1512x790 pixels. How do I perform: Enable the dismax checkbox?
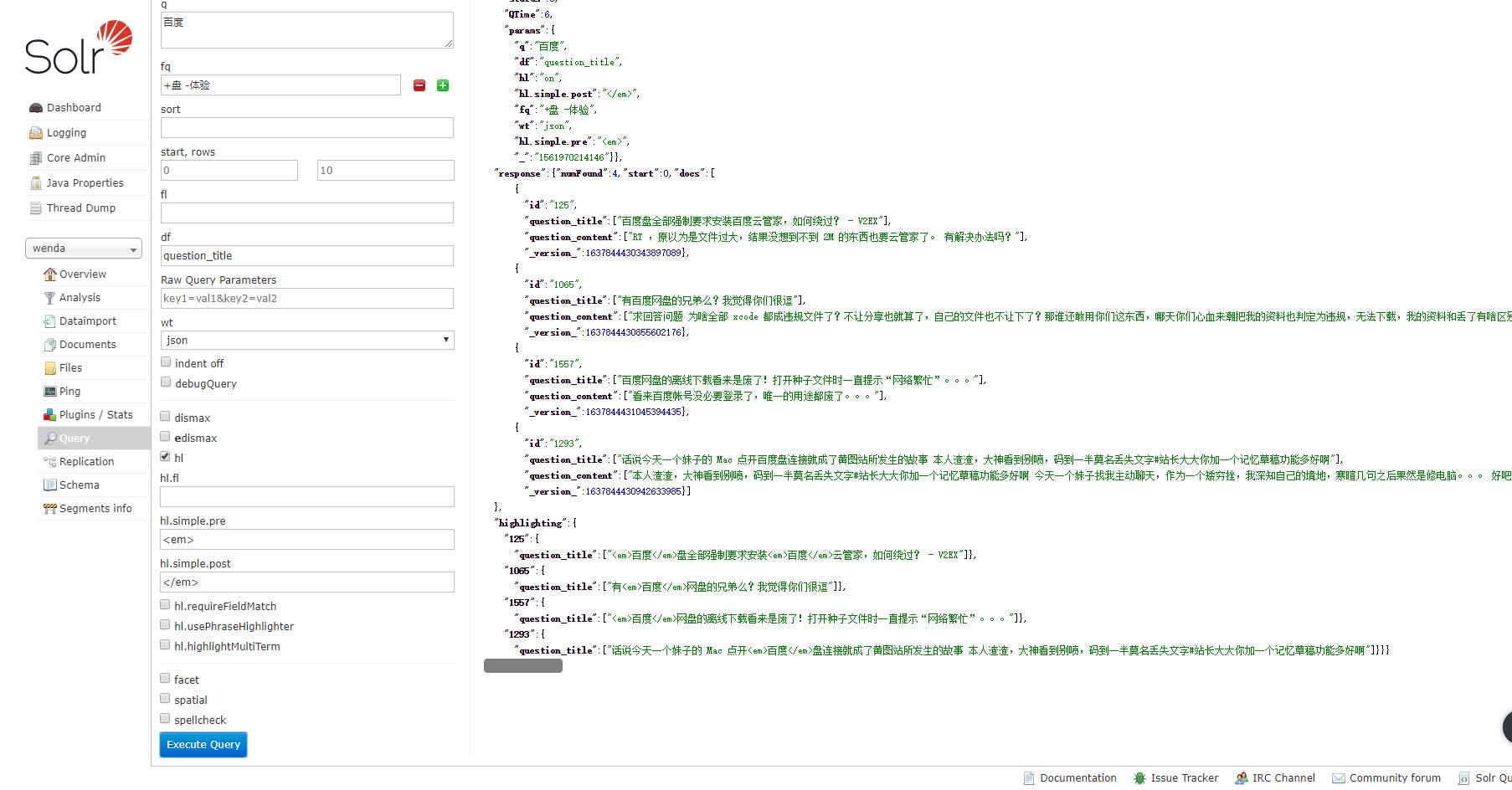166,417
